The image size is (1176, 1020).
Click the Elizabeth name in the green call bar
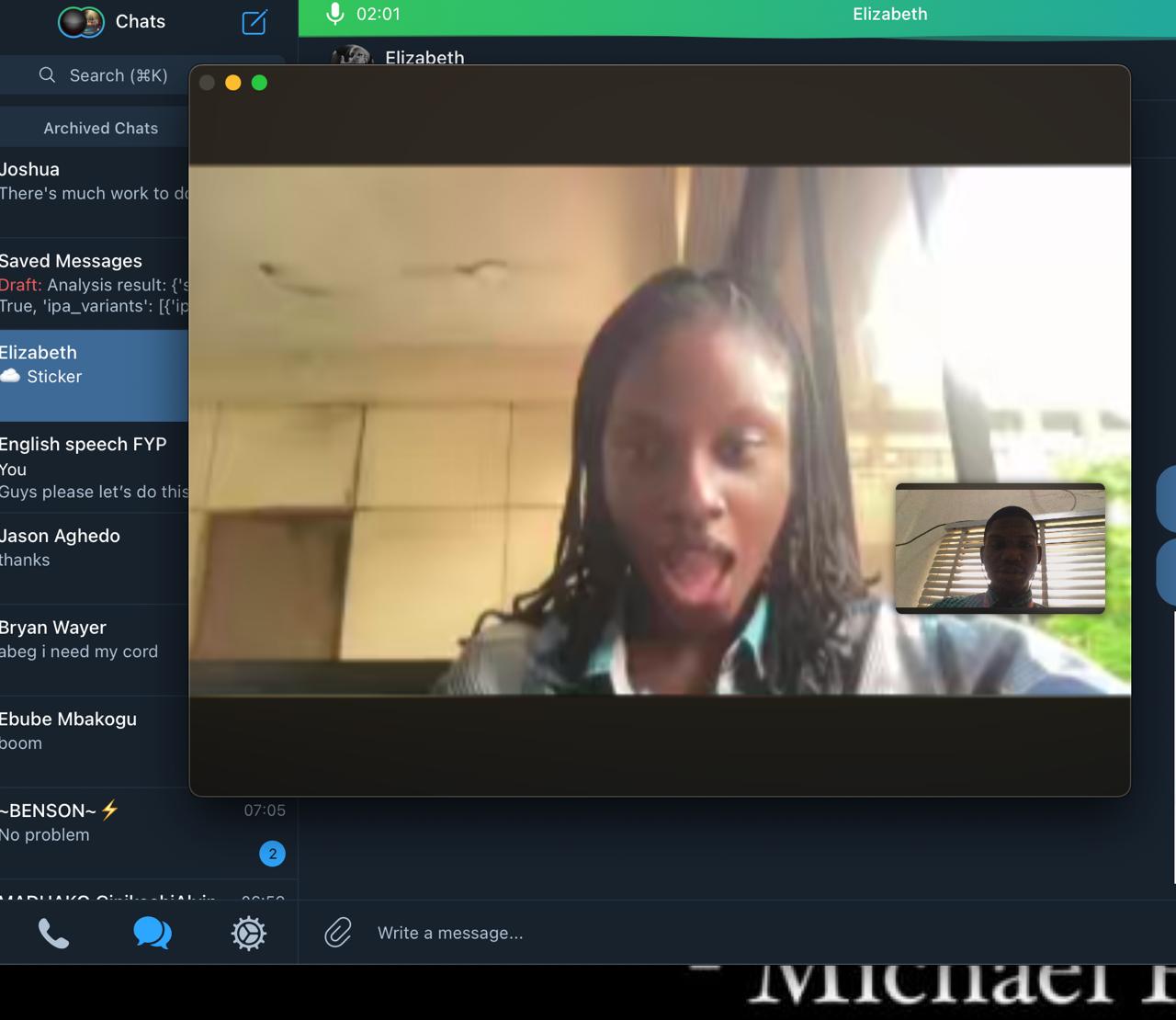tap(890, 14)
